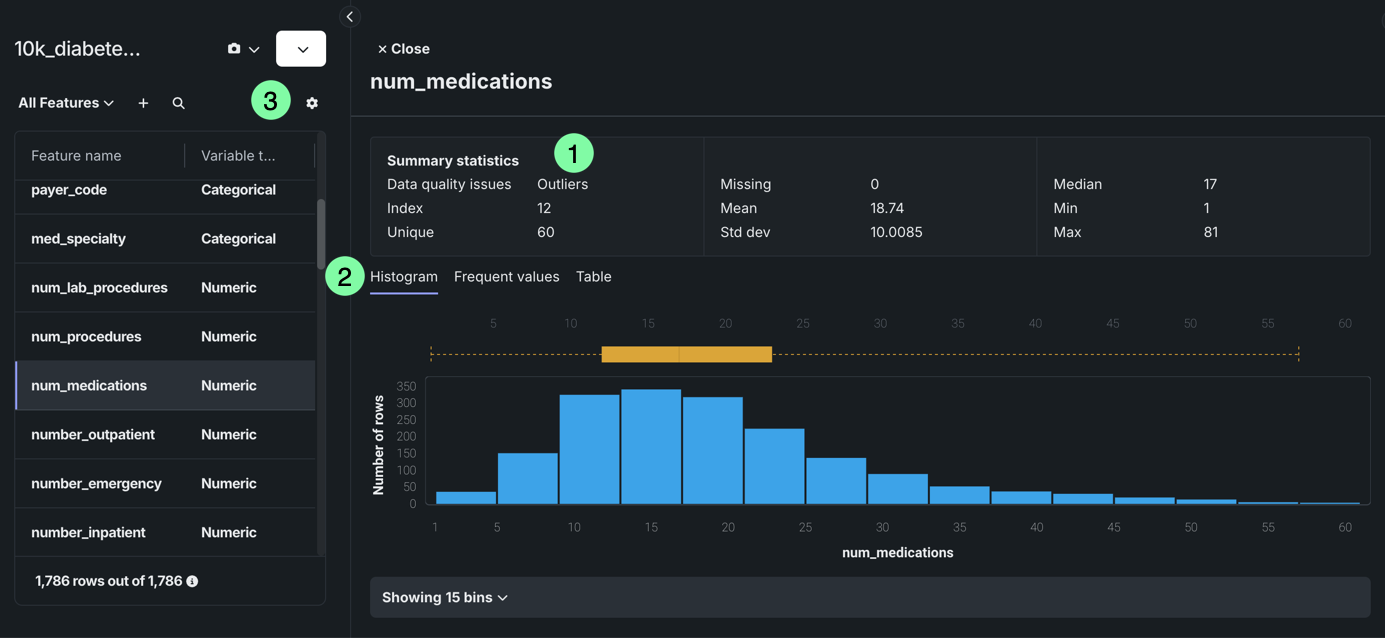Screen dimensions: 1385x638
Task: Click the tallest histogram bar near 15
Action: click(651, 446)
